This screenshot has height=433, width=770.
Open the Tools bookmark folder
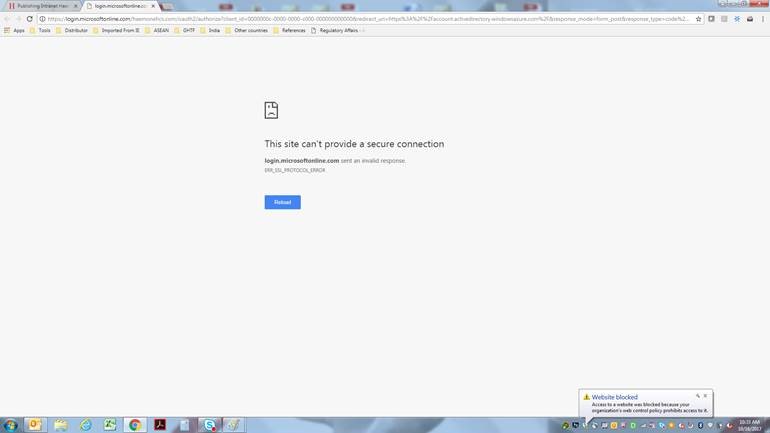click(x=40, y=30)
